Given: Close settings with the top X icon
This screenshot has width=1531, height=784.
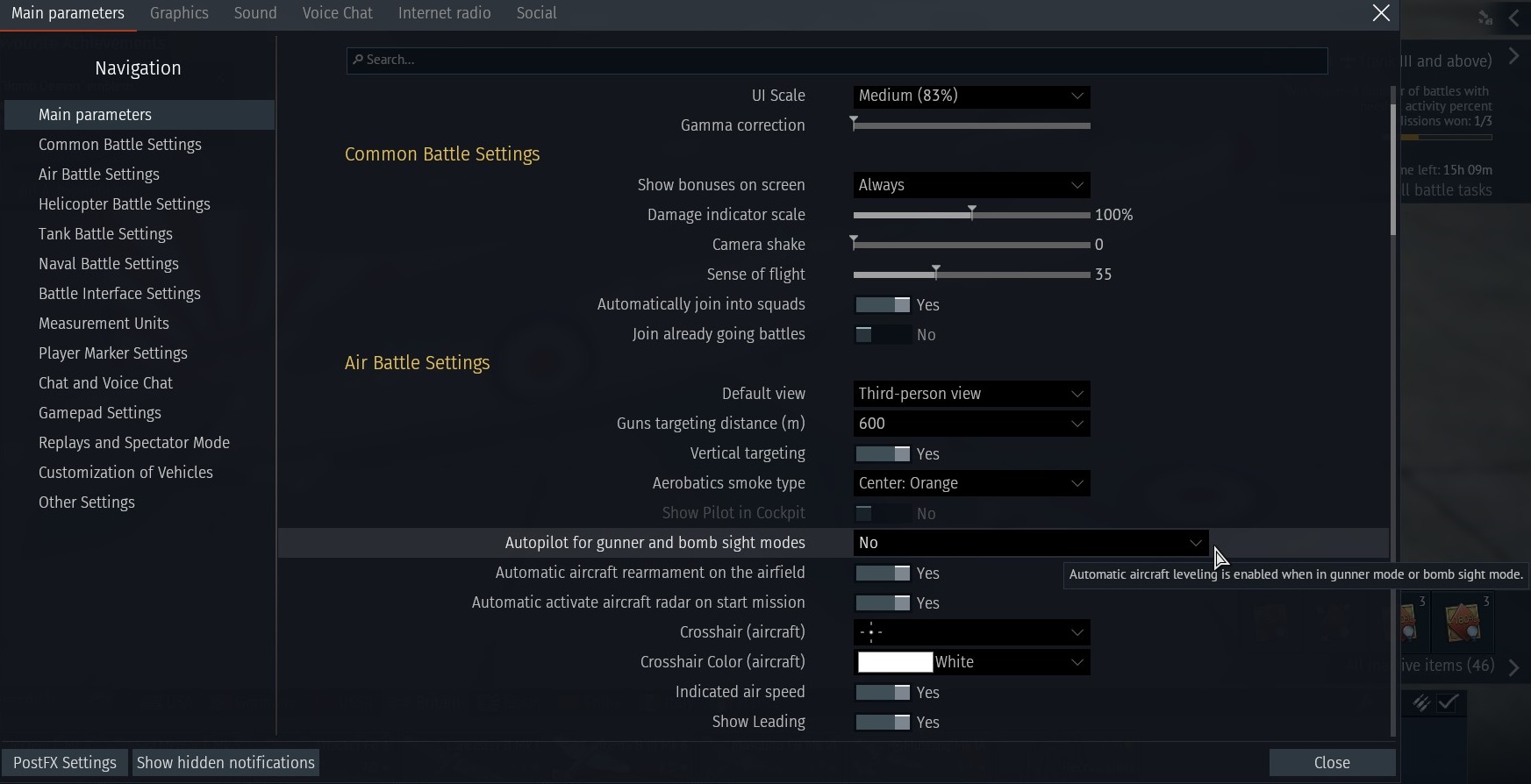Looking at the screenshot, I should [x=1381, y=13].
